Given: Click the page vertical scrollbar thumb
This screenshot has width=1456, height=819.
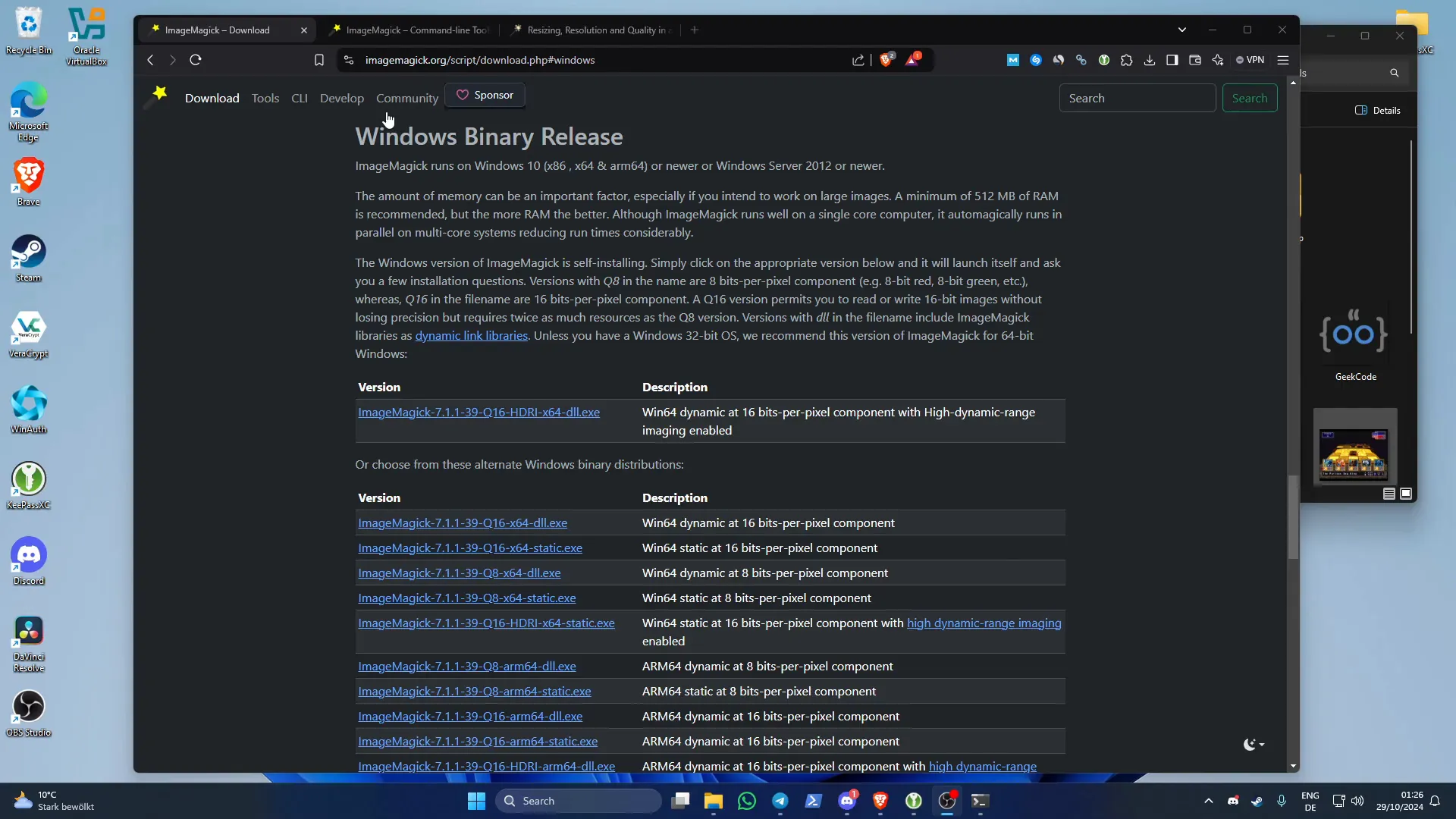Looking at the screenshot, I should point(1293,517).
